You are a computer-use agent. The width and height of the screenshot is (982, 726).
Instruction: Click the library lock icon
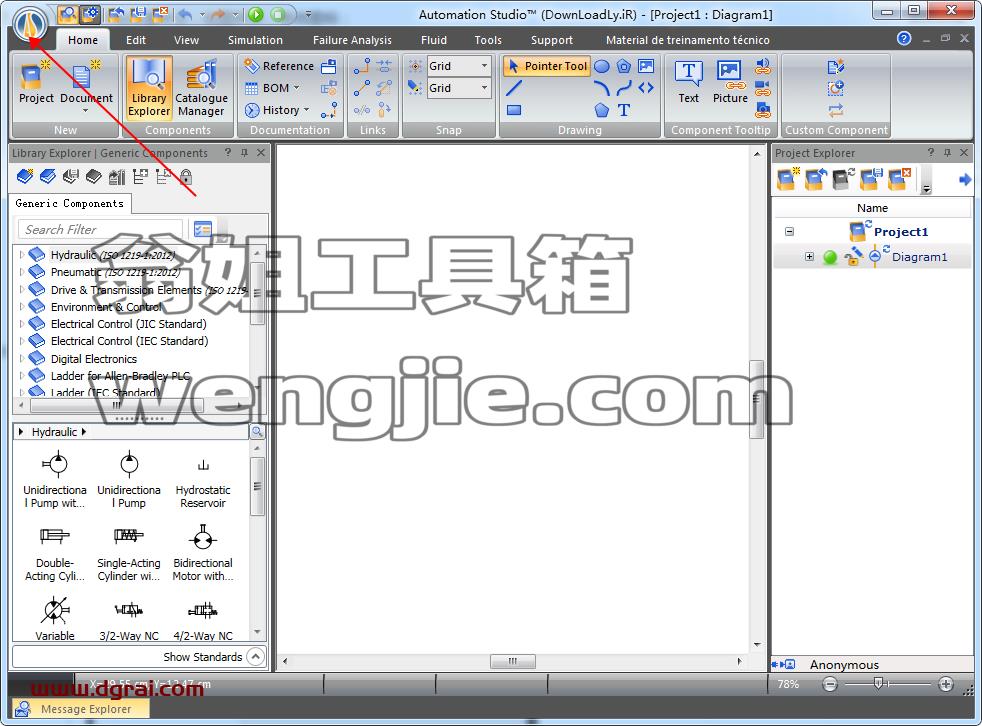tap(186, 177)
